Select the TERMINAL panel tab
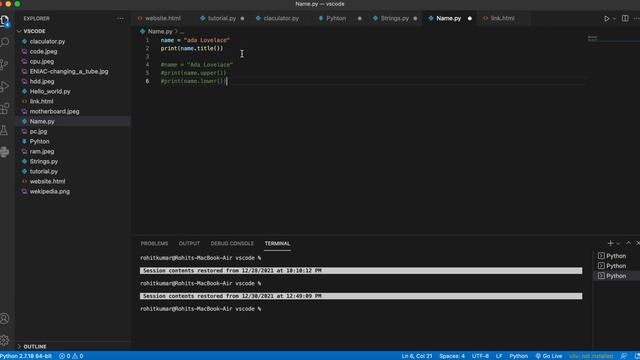Screen dimensions: 640x360 [277, 243]
